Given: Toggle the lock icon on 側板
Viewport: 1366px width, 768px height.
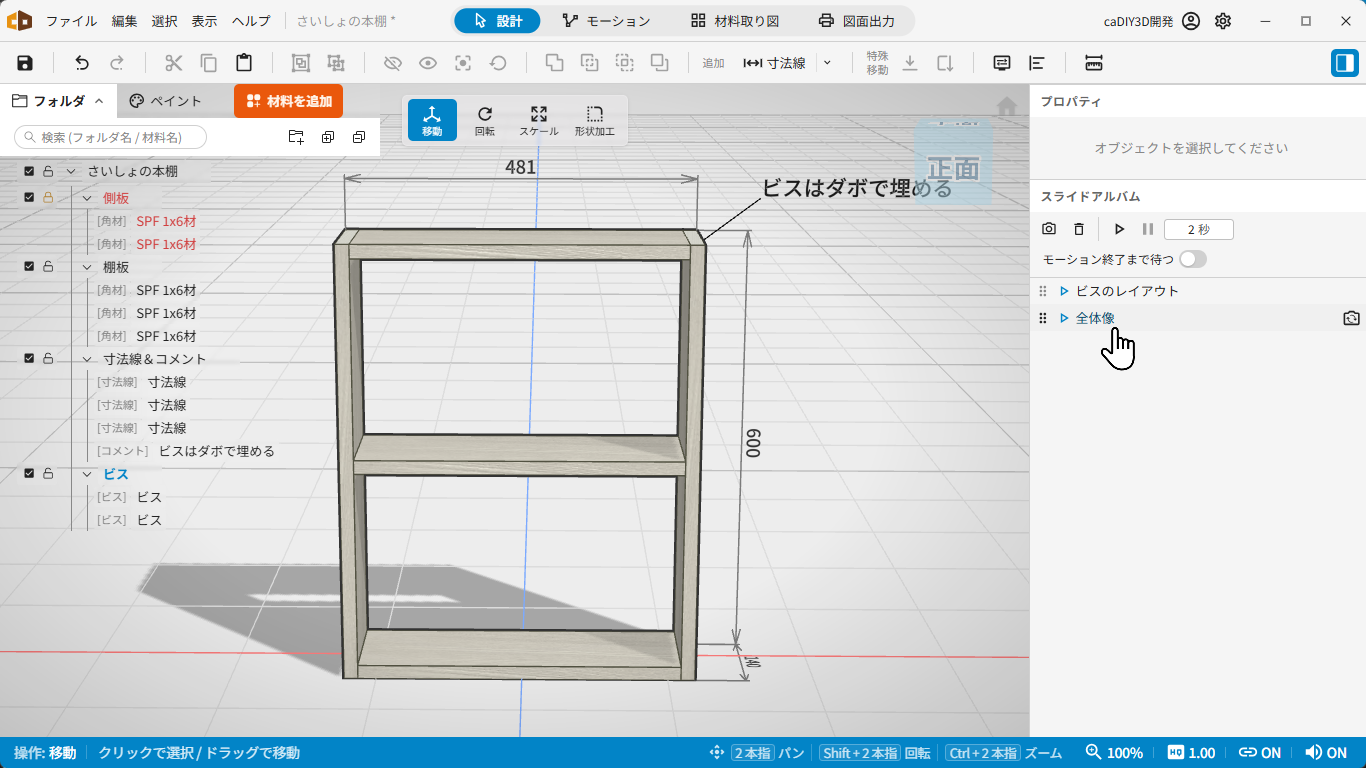Looking at the screenshot, I should coord(48,197).
